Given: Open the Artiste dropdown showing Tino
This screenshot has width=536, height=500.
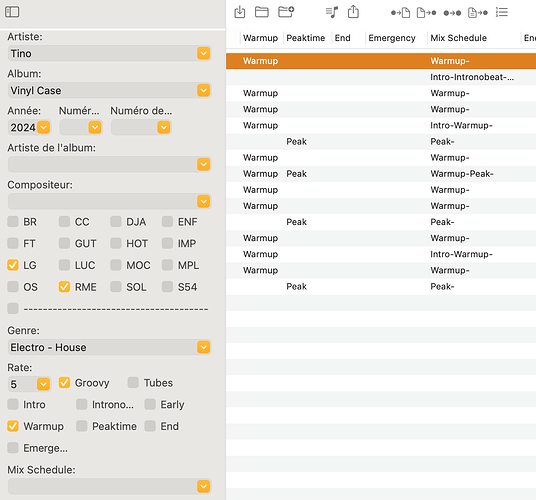Looking at the screenshot, I should pyautogui.click(x=203, y=53).
